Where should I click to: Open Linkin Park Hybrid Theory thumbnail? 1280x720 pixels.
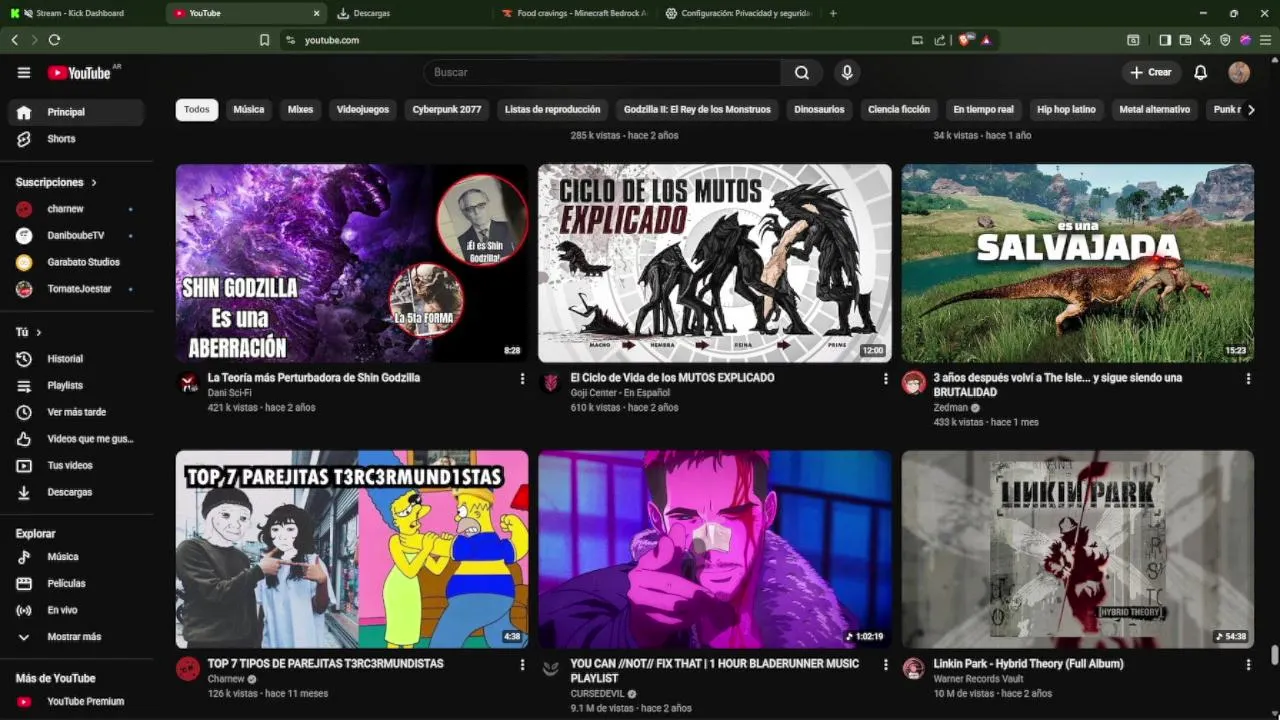point(1078,549)
